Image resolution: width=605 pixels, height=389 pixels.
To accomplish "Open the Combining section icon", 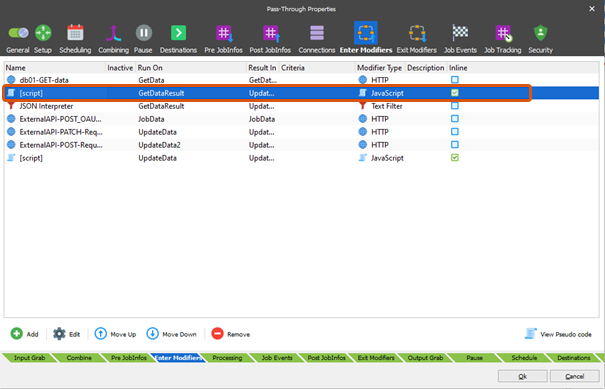I will click(x=113, y=33).
